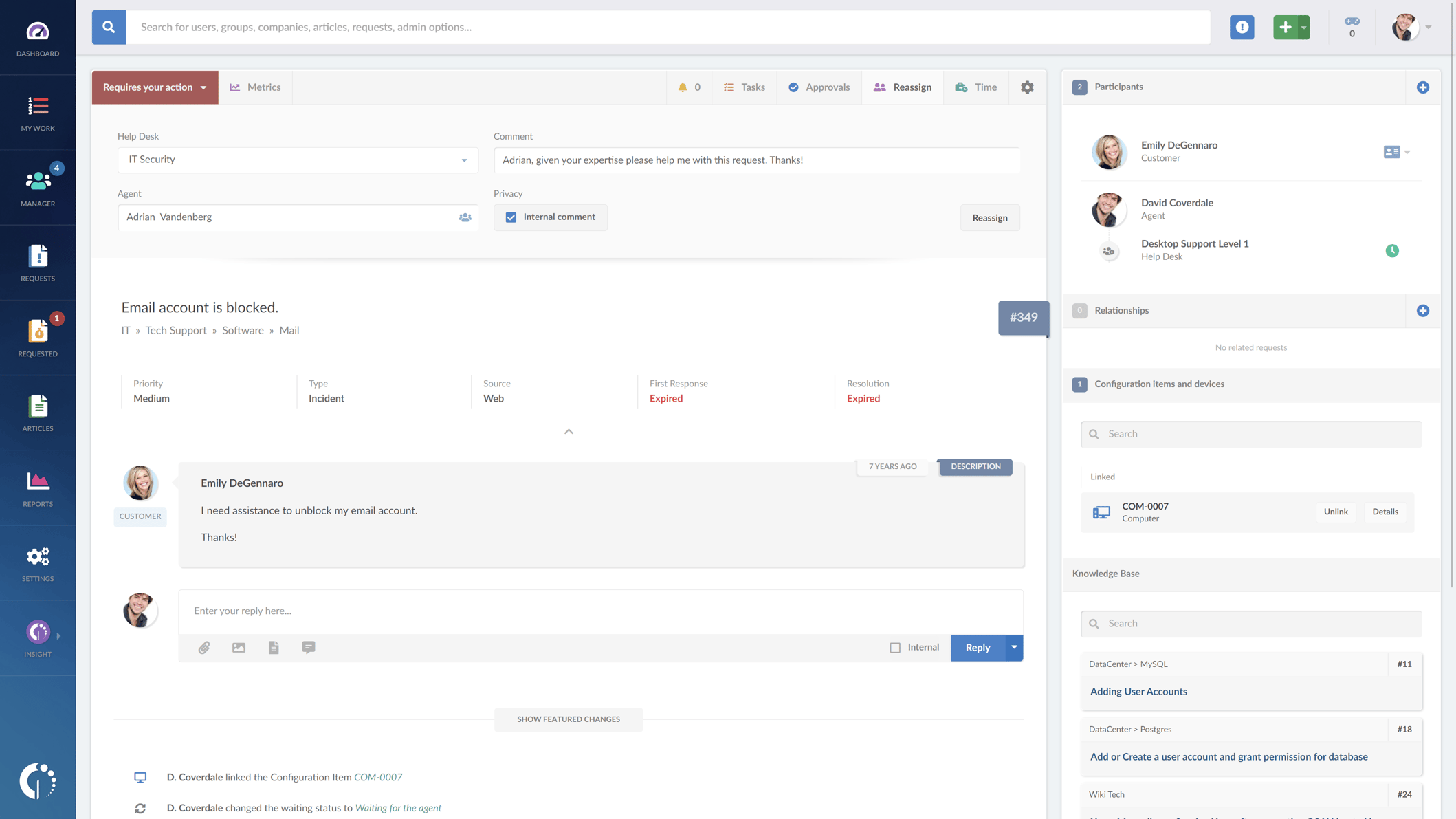Switch to the Metrics tab

(255, 87)
